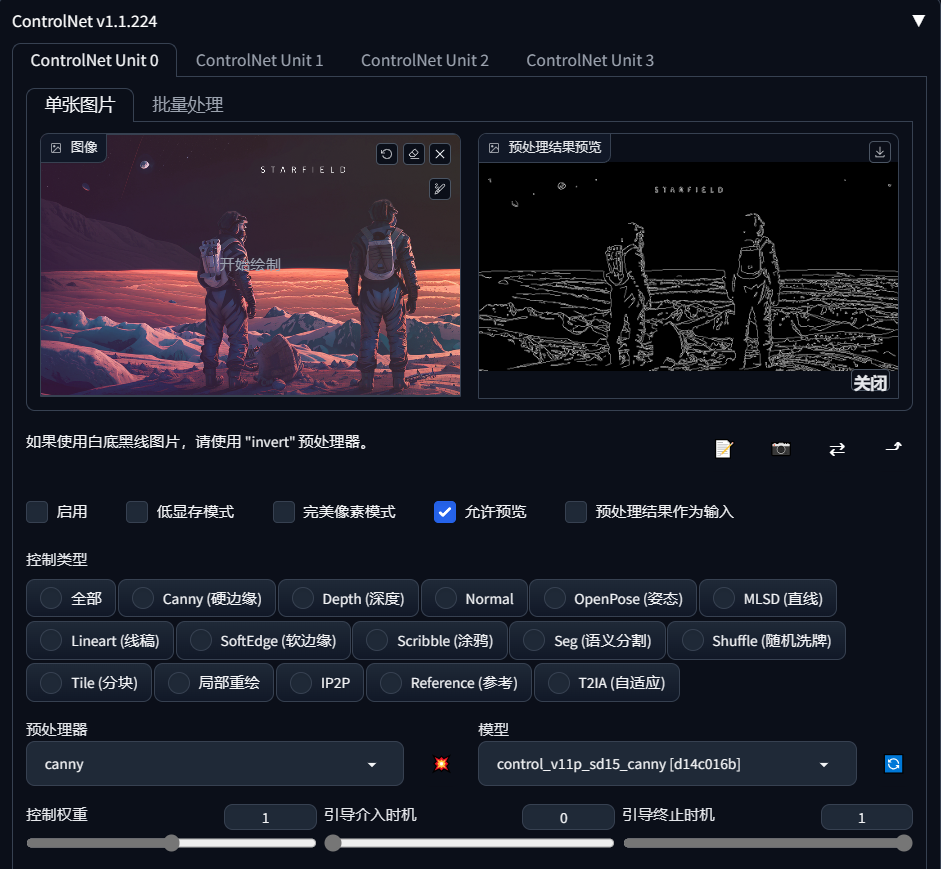Select 局部重绘 inpaint control type

click(214, 682)
